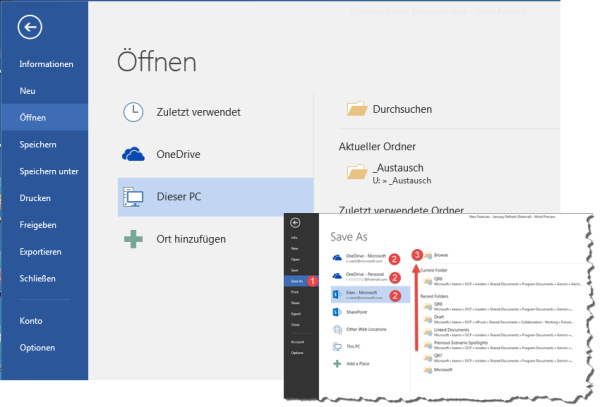Select the highlighted Save As sidebar entry
Image resolution: width=600 pixels, height=407 pixels.
point(301,281)
